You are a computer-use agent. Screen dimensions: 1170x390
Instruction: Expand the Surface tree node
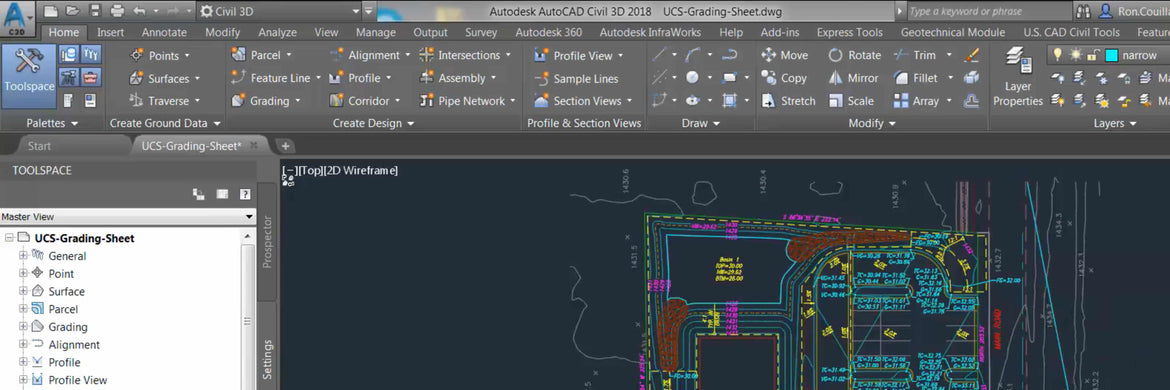23,292
